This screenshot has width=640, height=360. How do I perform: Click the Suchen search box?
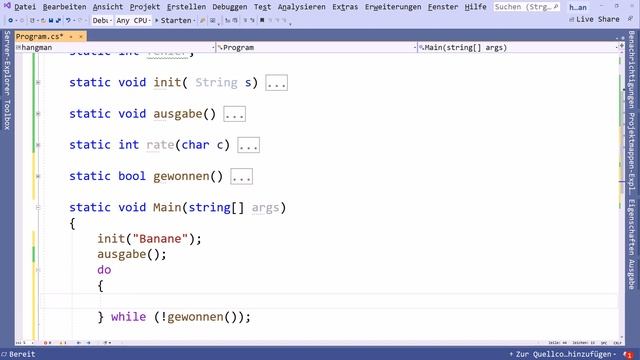(526, 7)
